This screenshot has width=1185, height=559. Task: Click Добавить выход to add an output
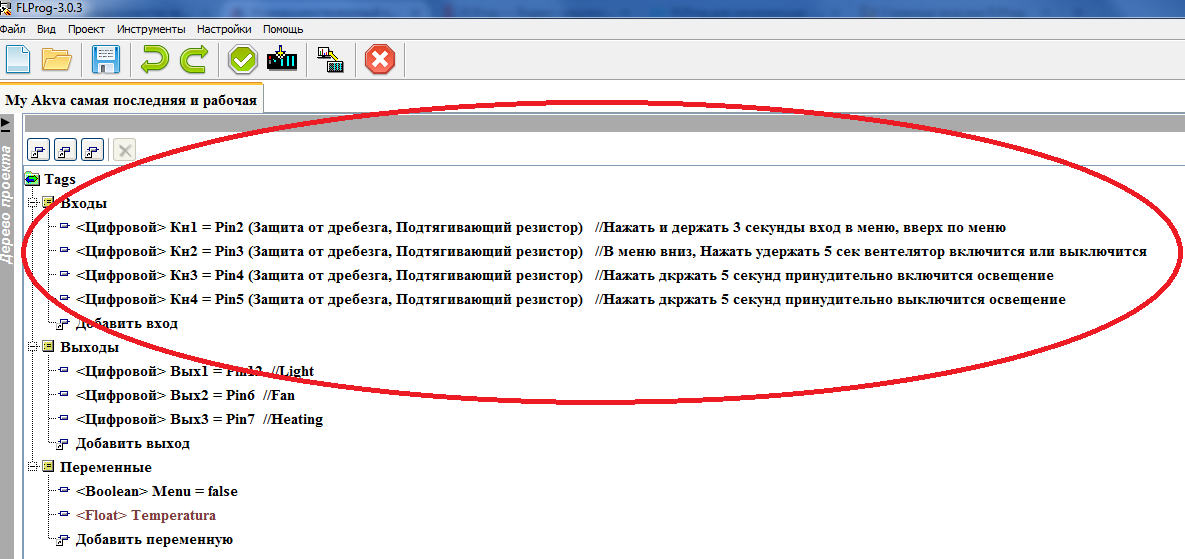point(132,443)
